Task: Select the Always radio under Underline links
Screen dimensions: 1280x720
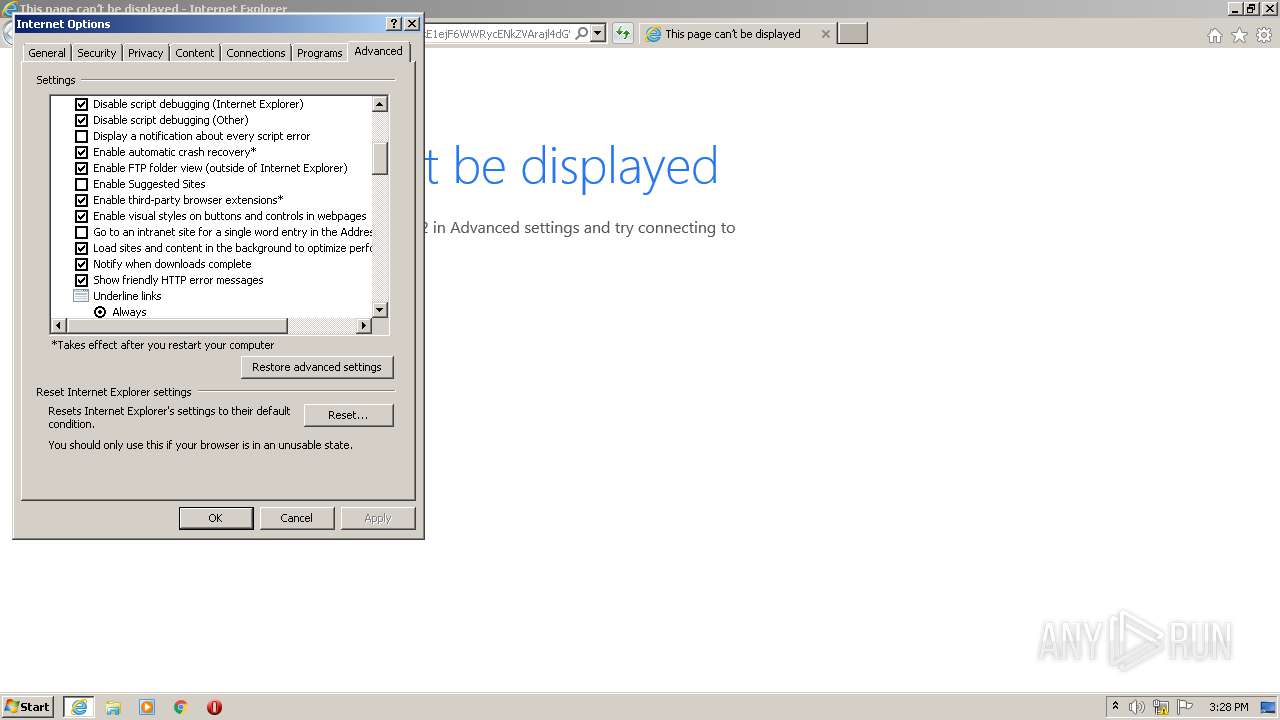Action: pyautogui.click(x=100, y=312)
